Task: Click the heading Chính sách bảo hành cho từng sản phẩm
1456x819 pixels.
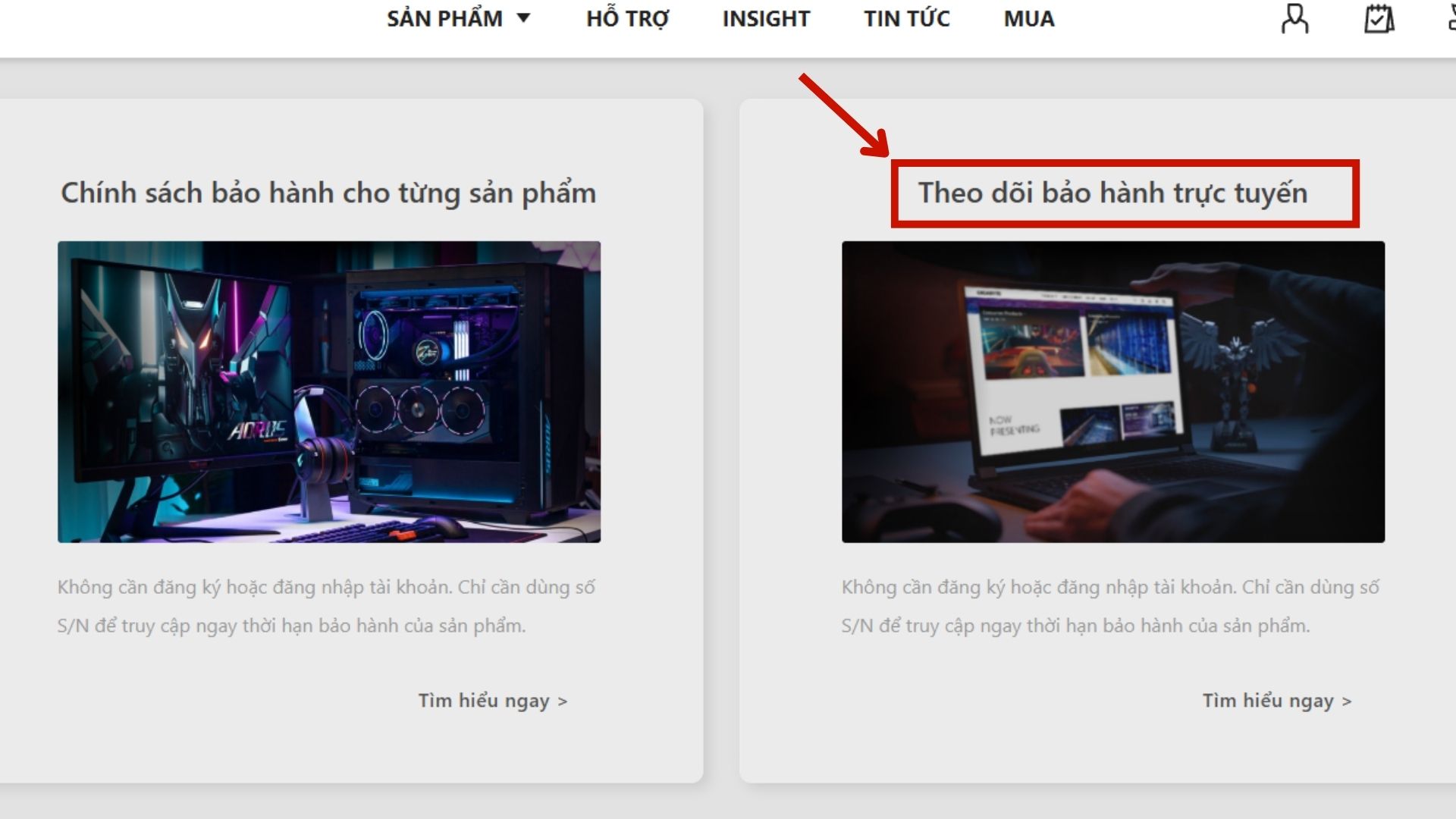Action: point(328,193)
